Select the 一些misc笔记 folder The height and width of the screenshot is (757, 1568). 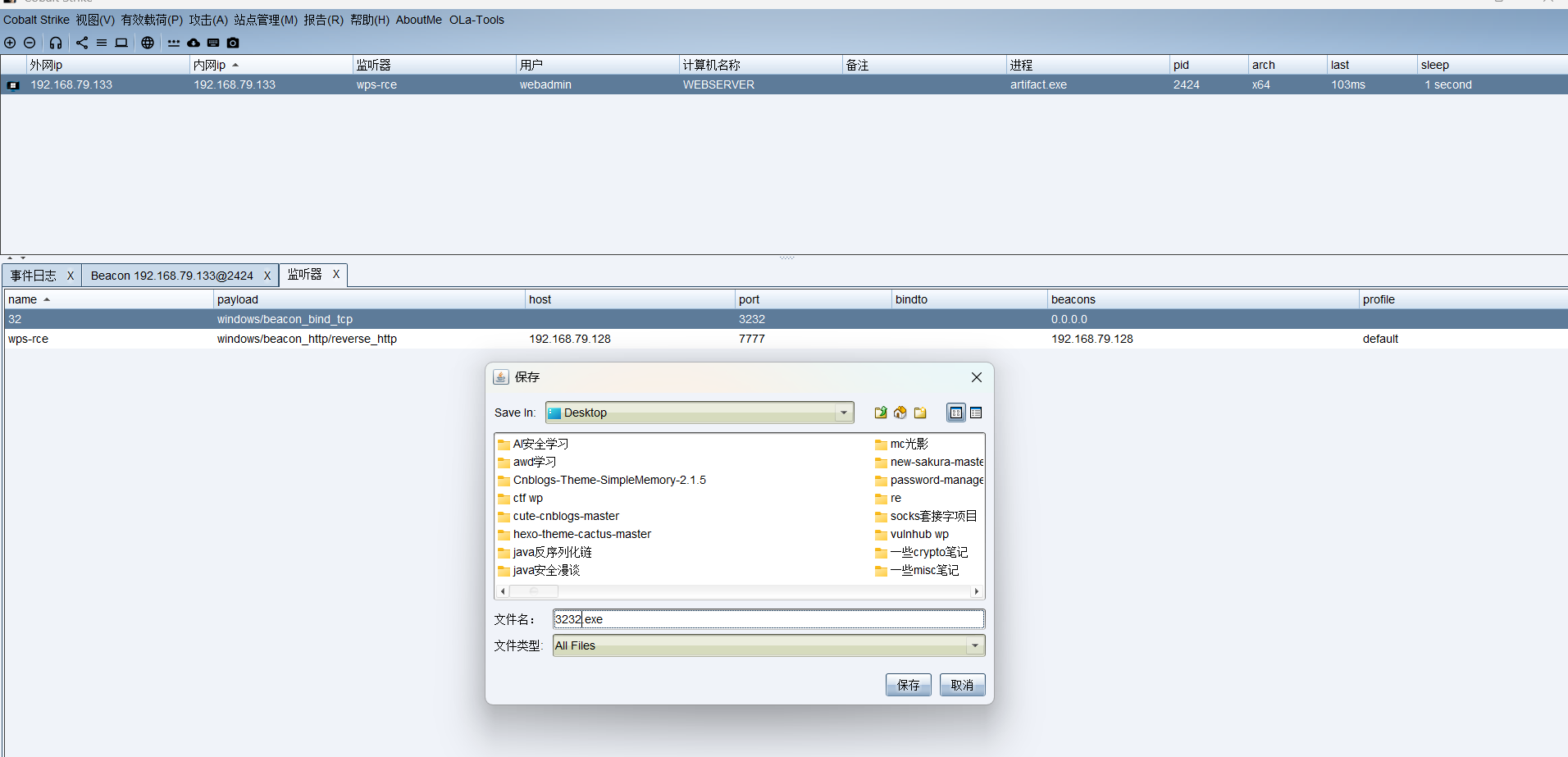pos(917,570)
